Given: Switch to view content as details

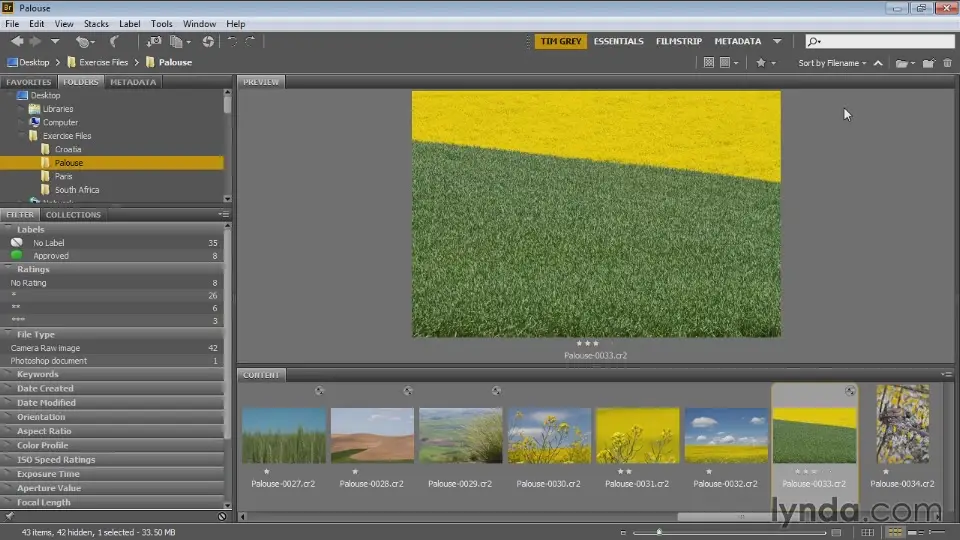Looking at the screenshot, I should pos(917,532).
